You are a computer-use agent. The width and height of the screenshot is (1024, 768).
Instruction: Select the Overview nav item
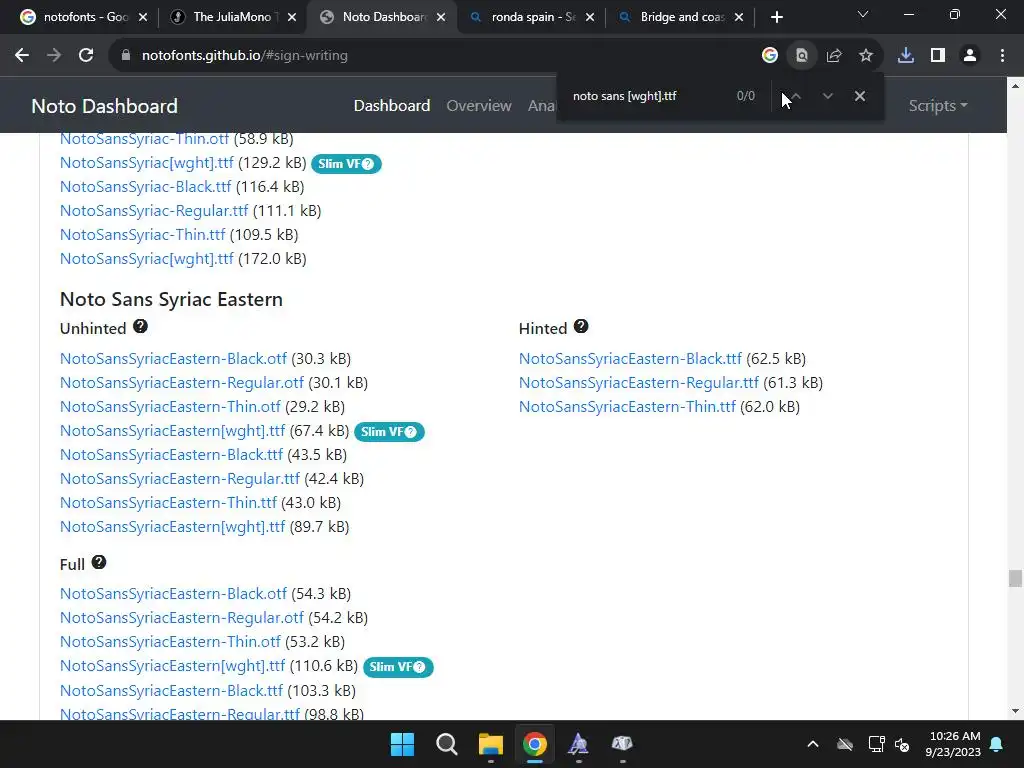pos(479,106)
